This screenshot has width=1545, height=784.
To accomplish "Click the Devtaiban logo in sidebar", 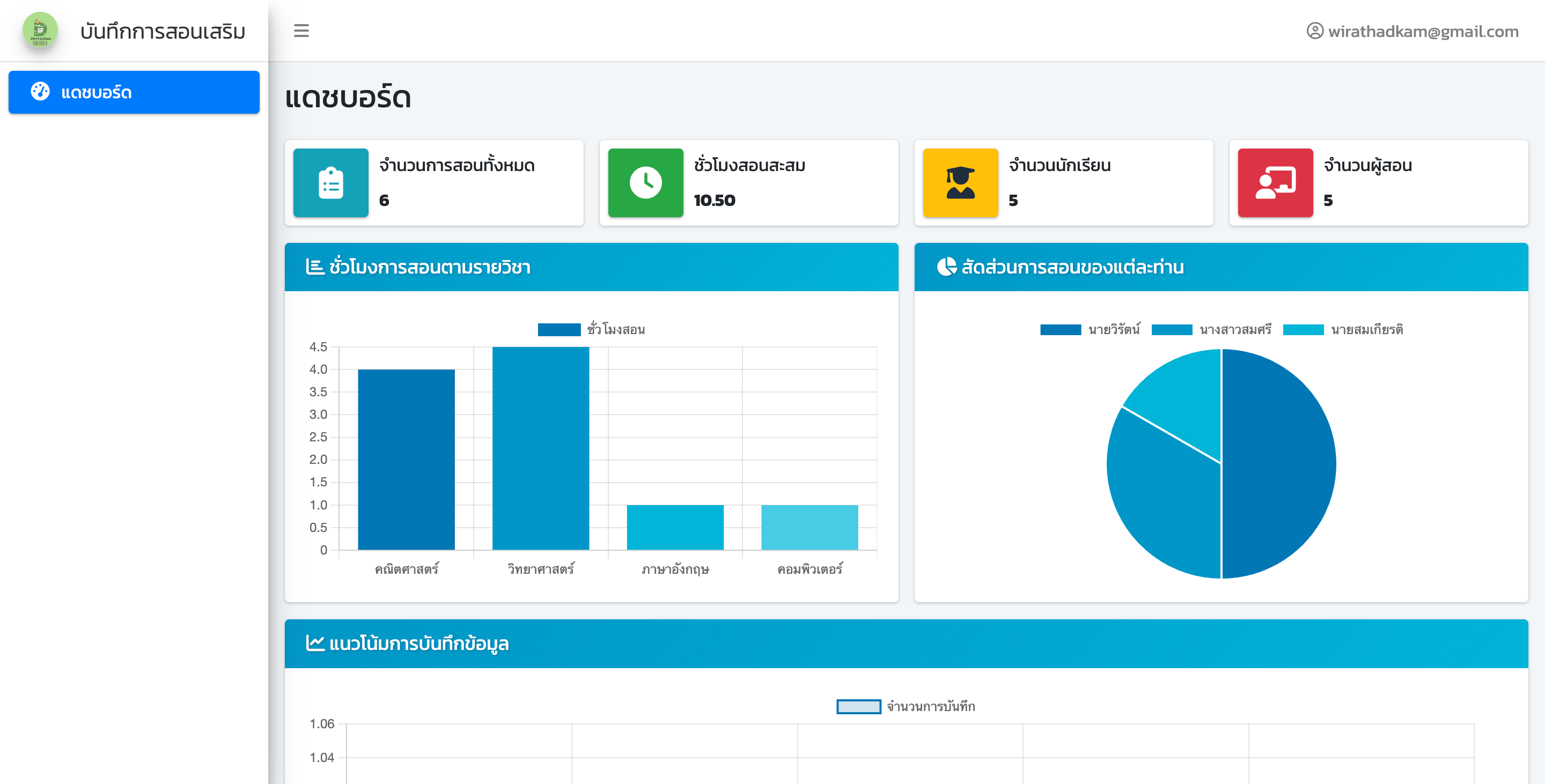I will [40, 31].
